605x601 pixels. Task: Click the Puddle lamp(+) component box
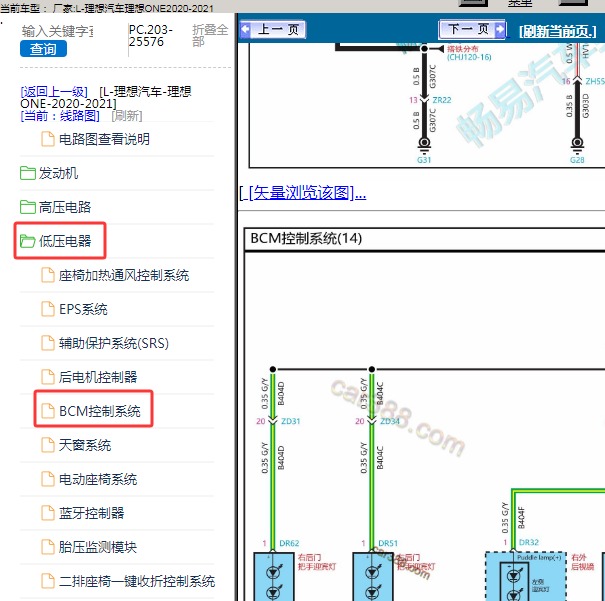(526, 576)
